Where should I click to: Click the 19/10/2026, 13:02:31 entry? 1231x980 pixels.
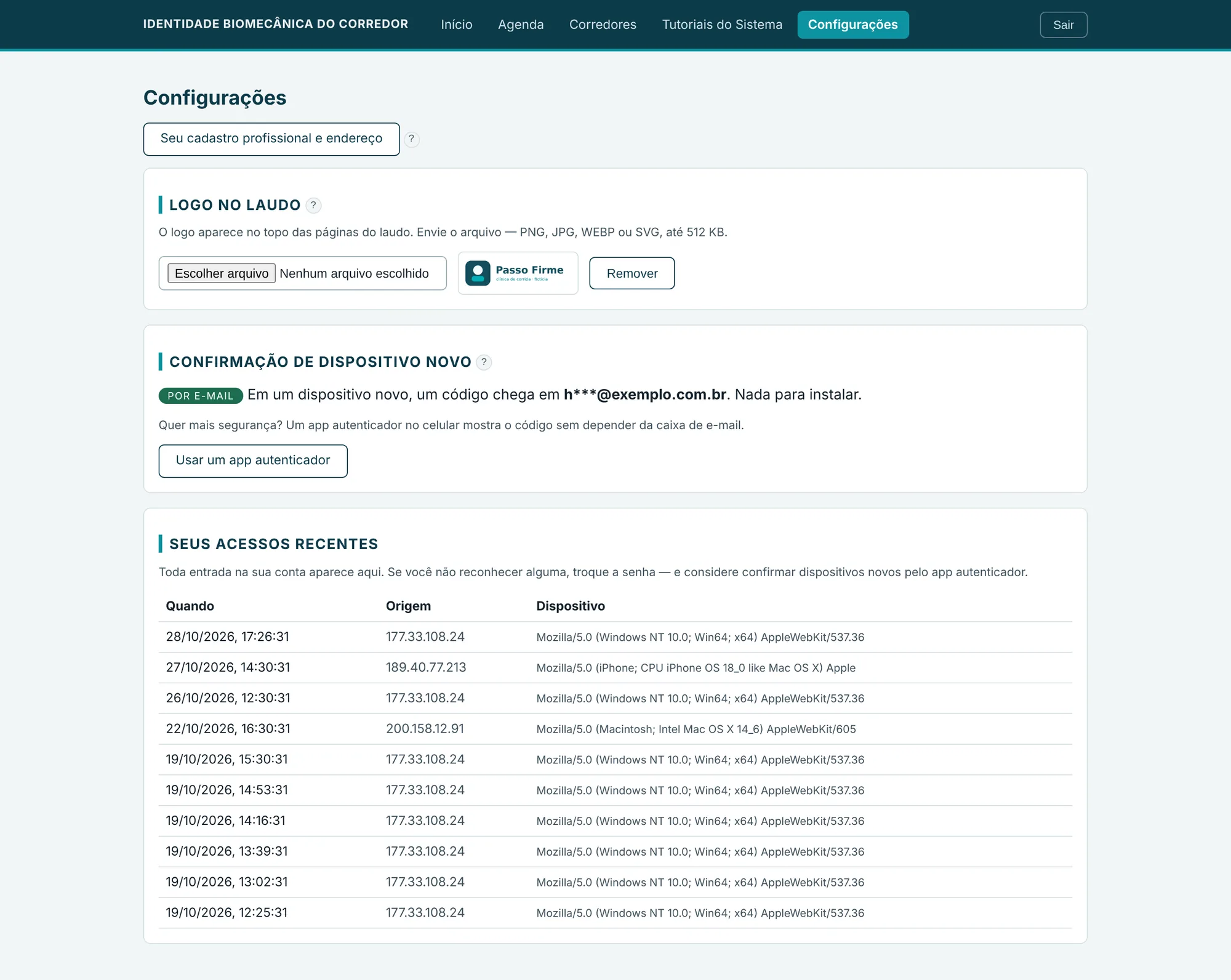pyautogui.click(x=615, y=882)
